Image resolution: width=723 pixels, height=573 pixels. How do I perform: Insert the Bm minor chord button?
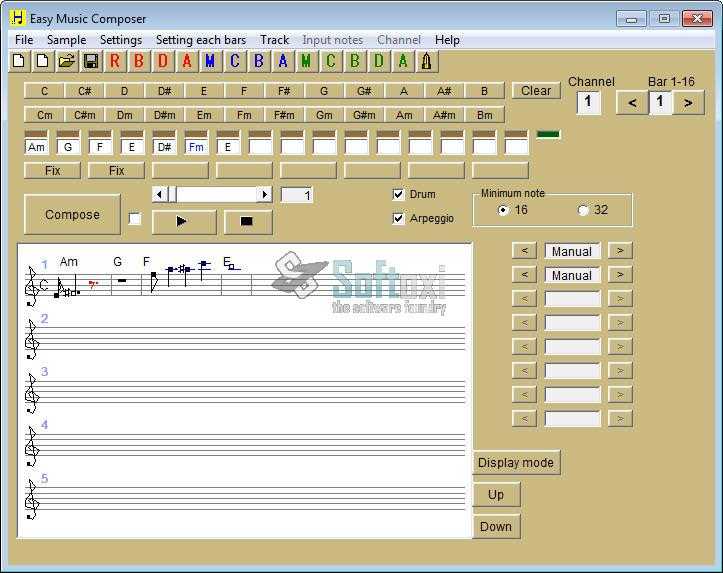click(484, 115)
